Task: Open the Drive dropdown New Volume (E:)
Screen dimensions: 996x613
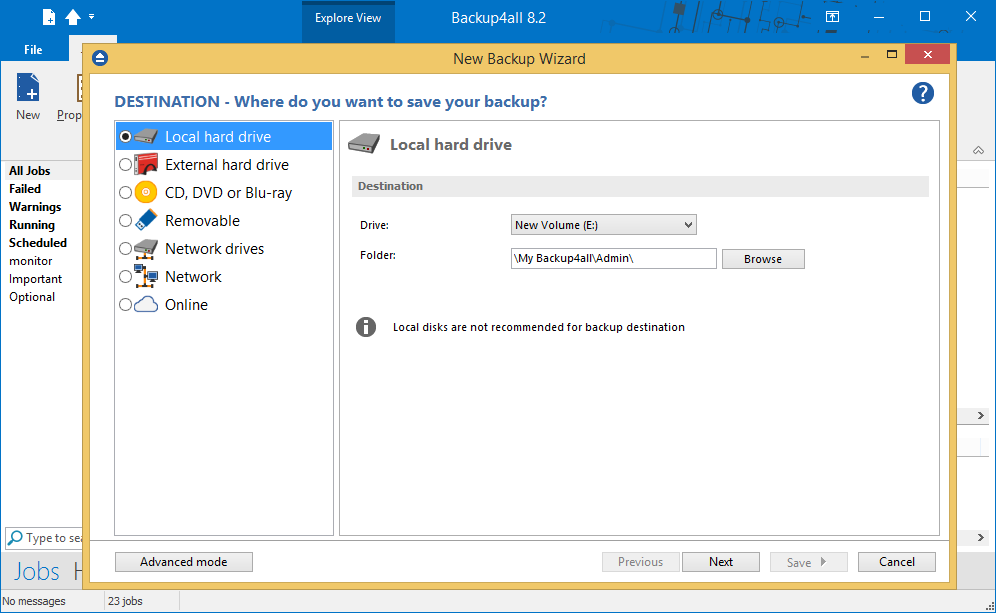Action: (603, 225)
